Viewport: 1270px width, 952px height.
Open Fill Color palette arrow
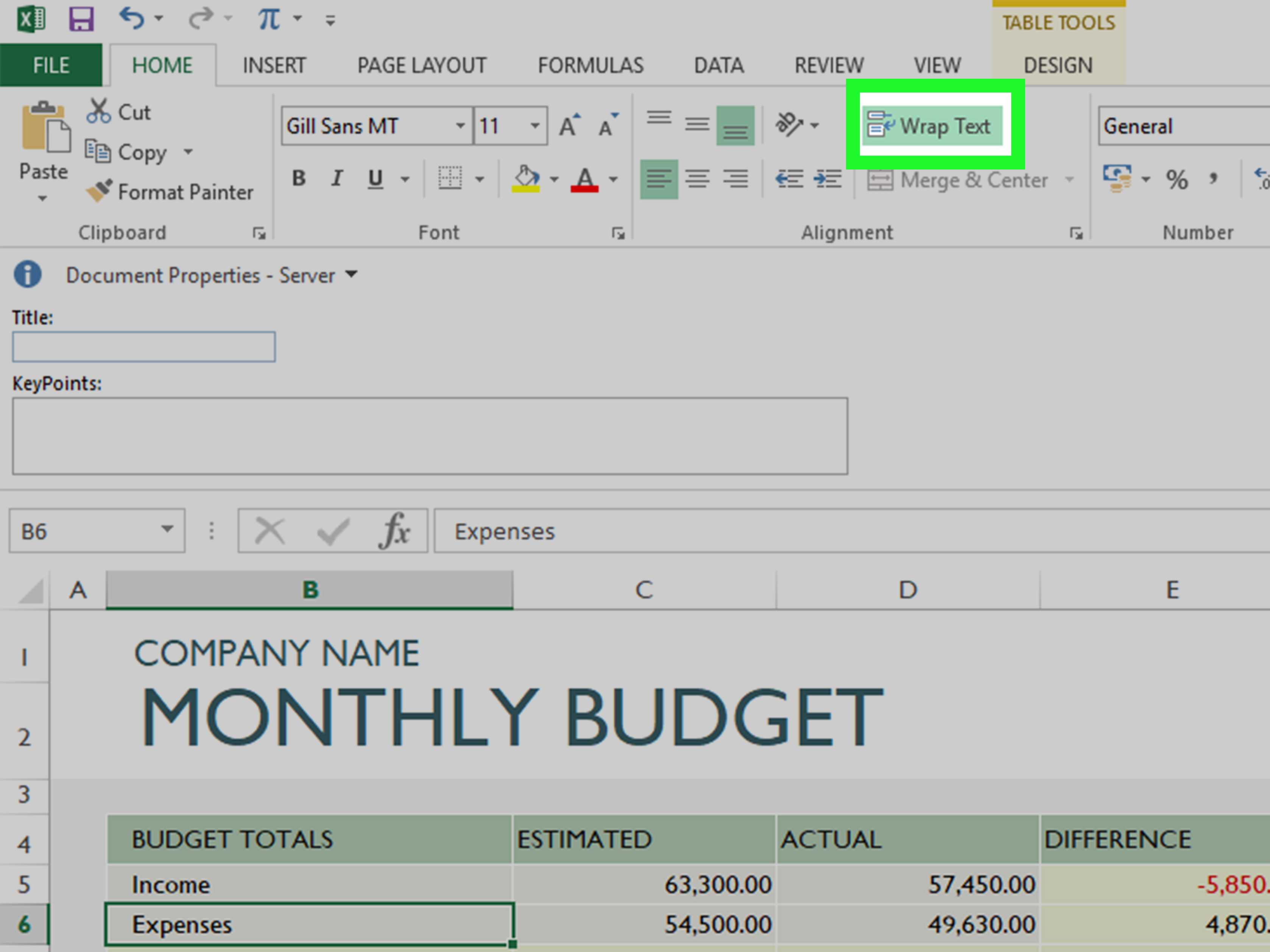click(554, 179)
